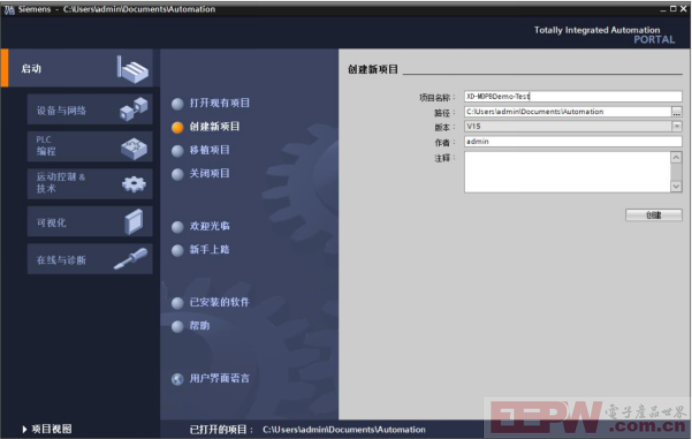This screenshot has width=692, height=439.
Task: Click the bullet beside 移植项目
Action: click(177, 151)
